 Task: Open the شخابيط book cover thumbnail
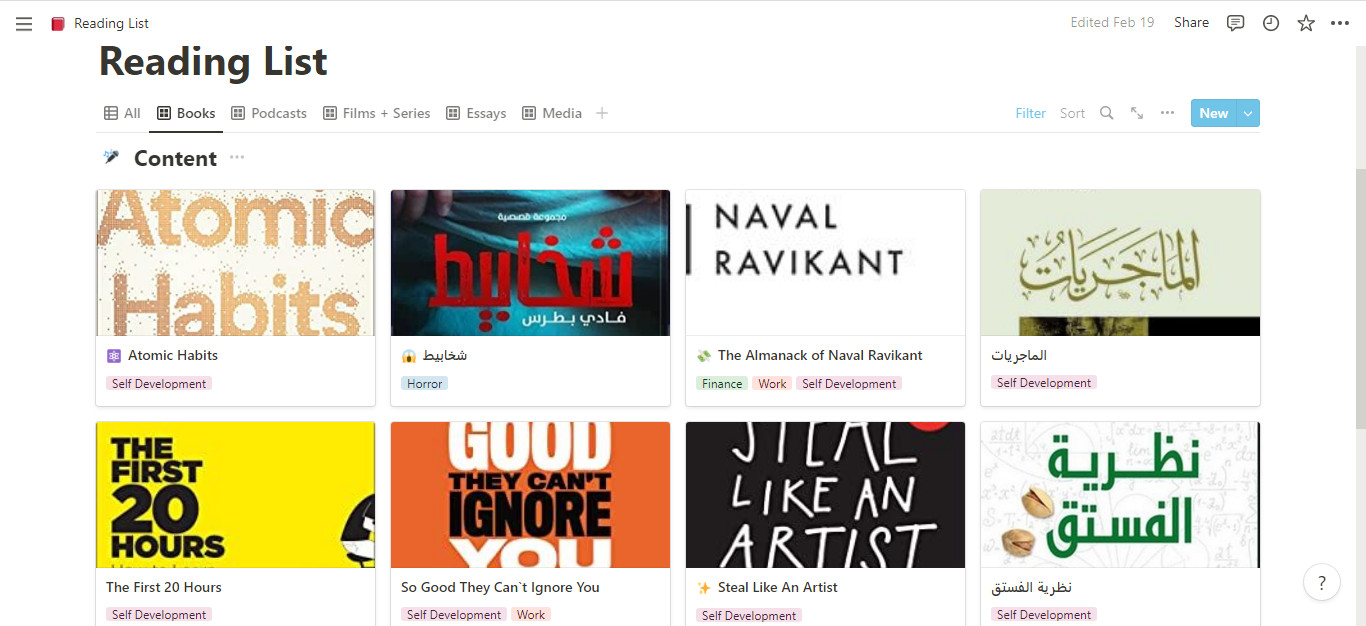pyautogui.click(x=530, y=263)
